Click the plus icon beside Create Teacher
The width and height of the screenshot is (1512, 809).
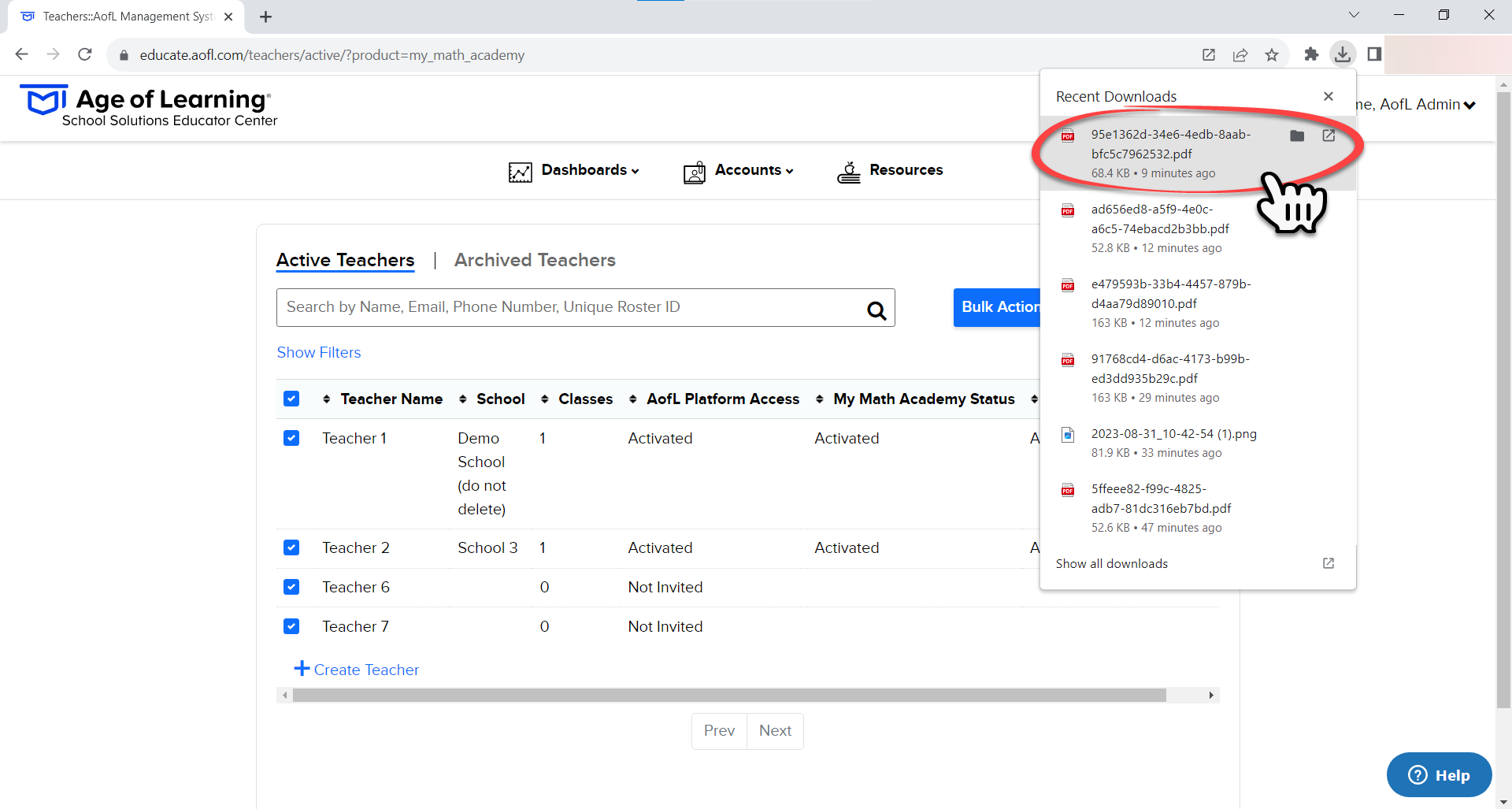302,669
